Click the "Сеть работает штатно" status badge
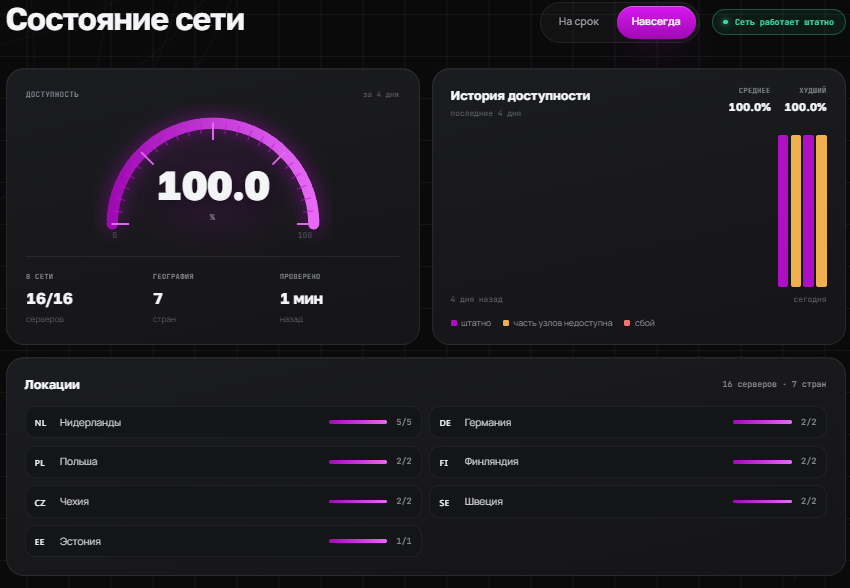Image resolution: width=850 pixels, height=588 pixels. coord(778,22)
